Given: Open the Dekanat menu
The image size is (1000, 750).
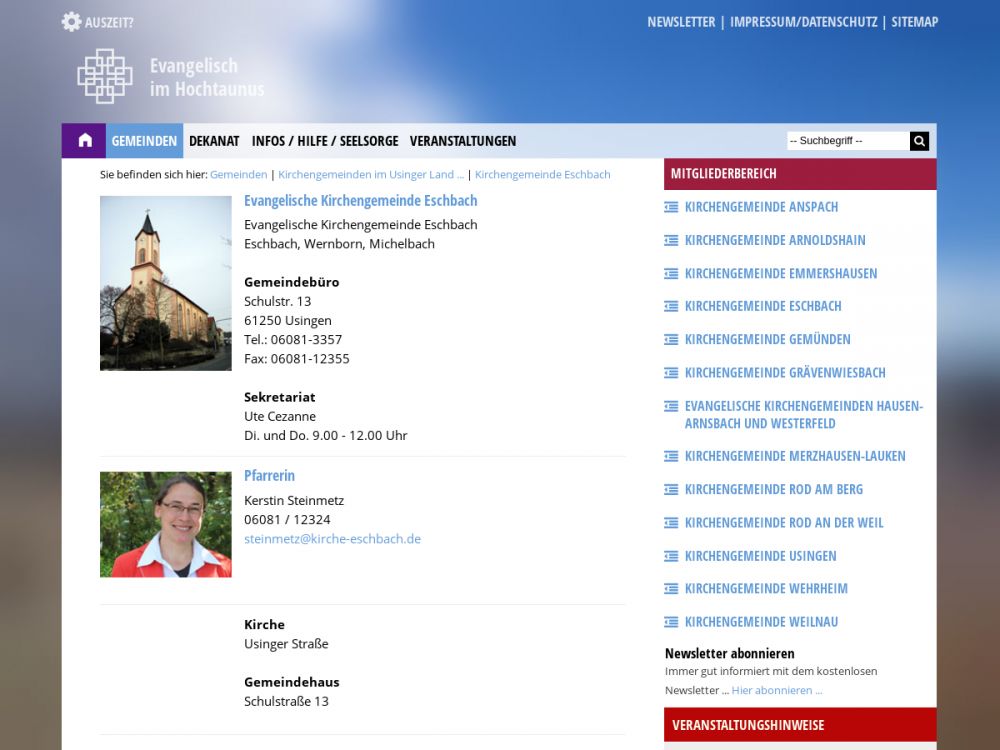Looking at the screenshot, I should pyautogui.click(x=214, y=141).
